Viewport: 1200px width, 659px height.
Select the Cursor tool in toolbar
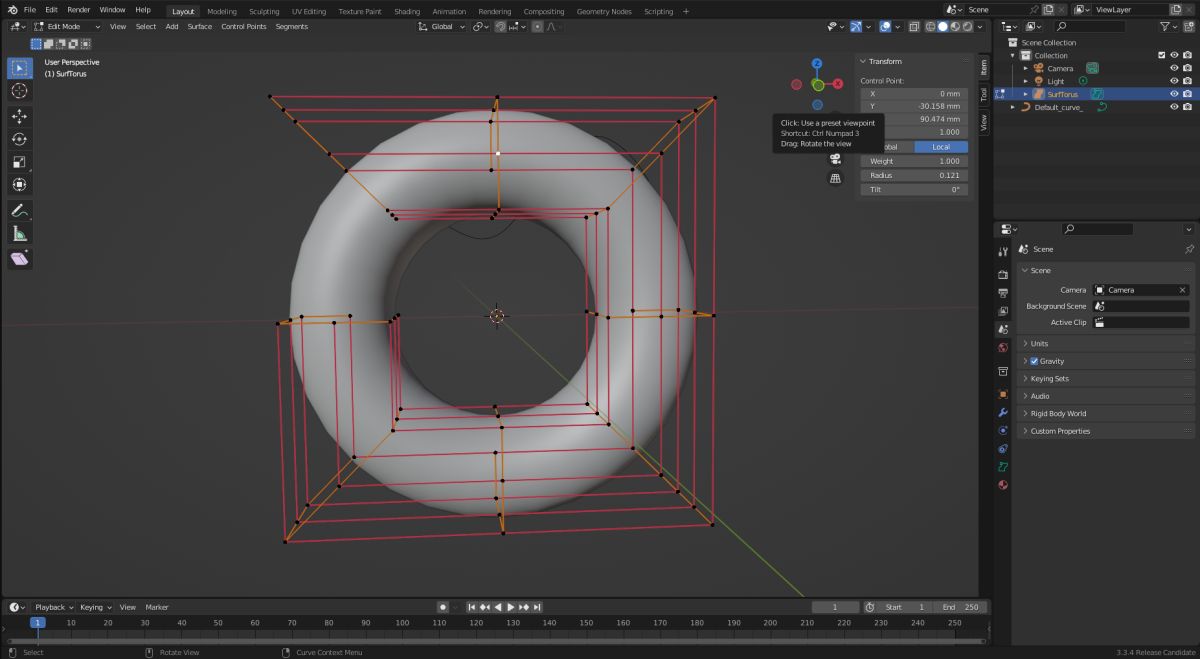pyautogui.click(x=19, y=91)
